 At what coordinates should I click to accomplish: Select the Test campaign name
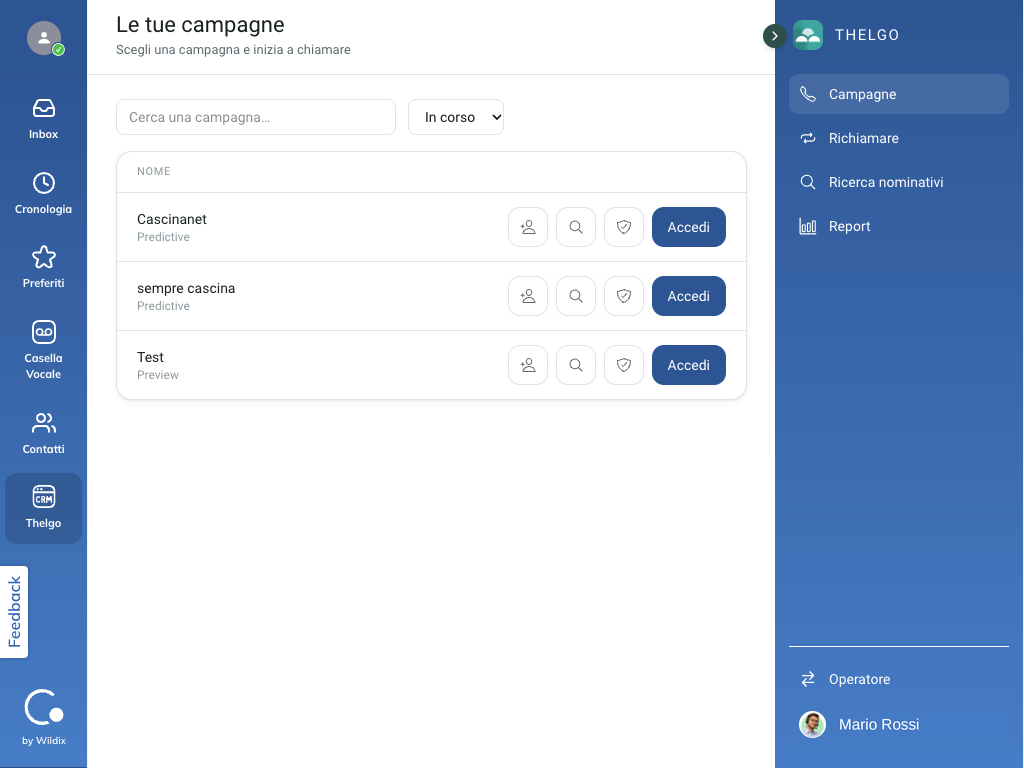pos(150,357)
